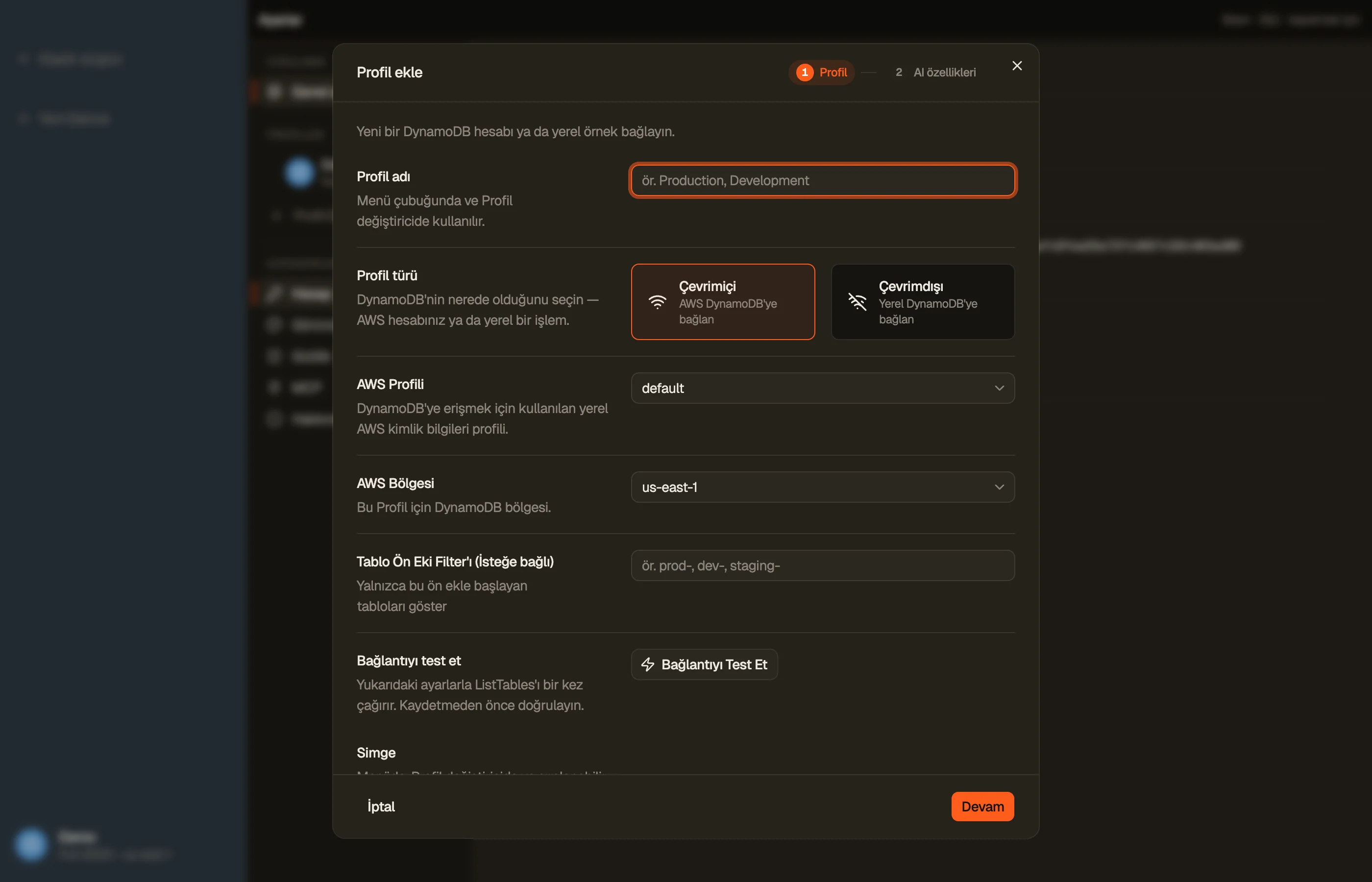Click the chevron arrow of AWS Bölgesi dropdown
The height and width of the screenshot is (882, 1372).
(999, 488)
